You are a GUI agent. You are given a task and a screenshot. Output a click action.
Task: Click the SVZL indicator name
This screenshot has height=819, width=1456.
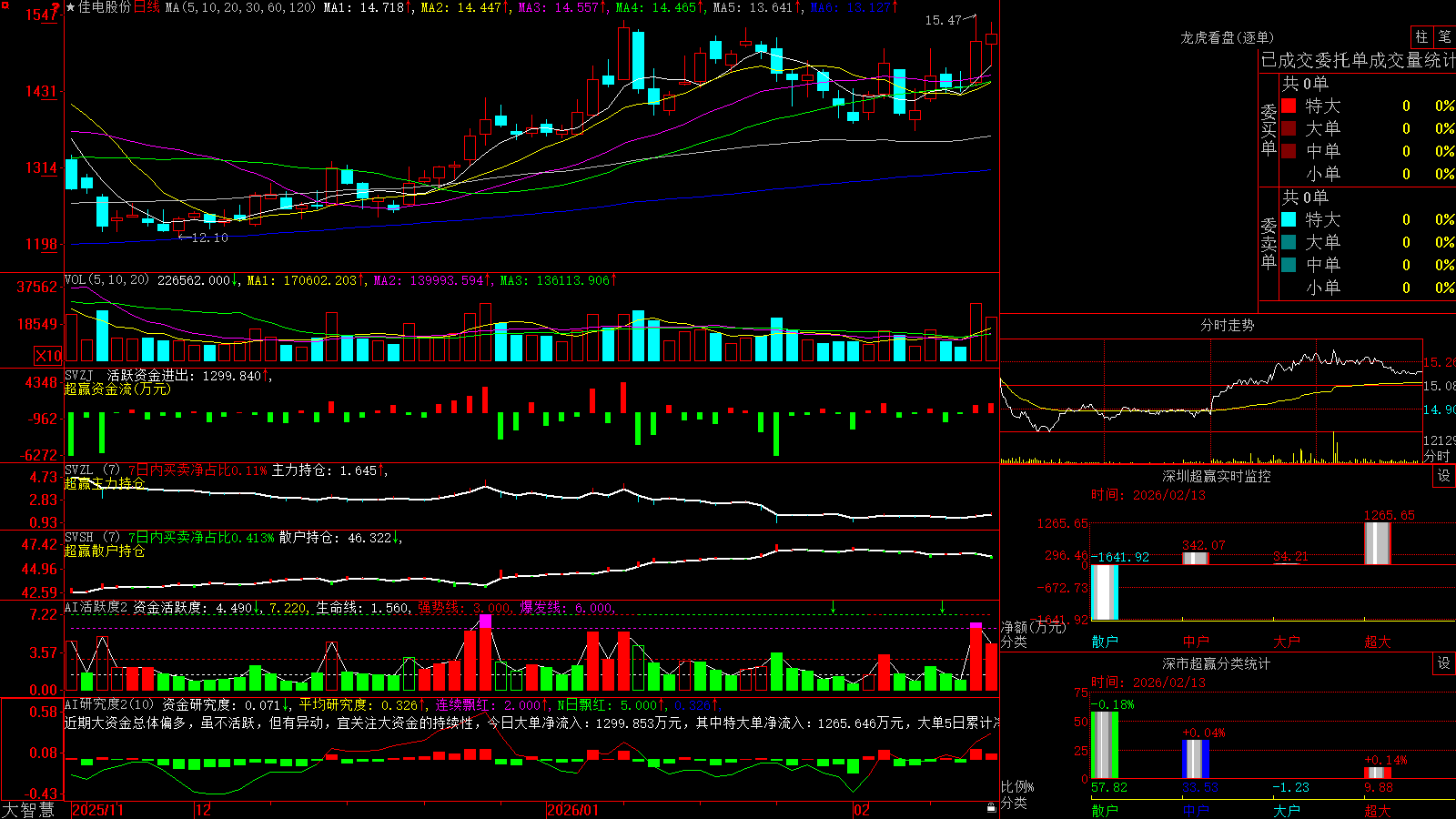tap(79, 470)
